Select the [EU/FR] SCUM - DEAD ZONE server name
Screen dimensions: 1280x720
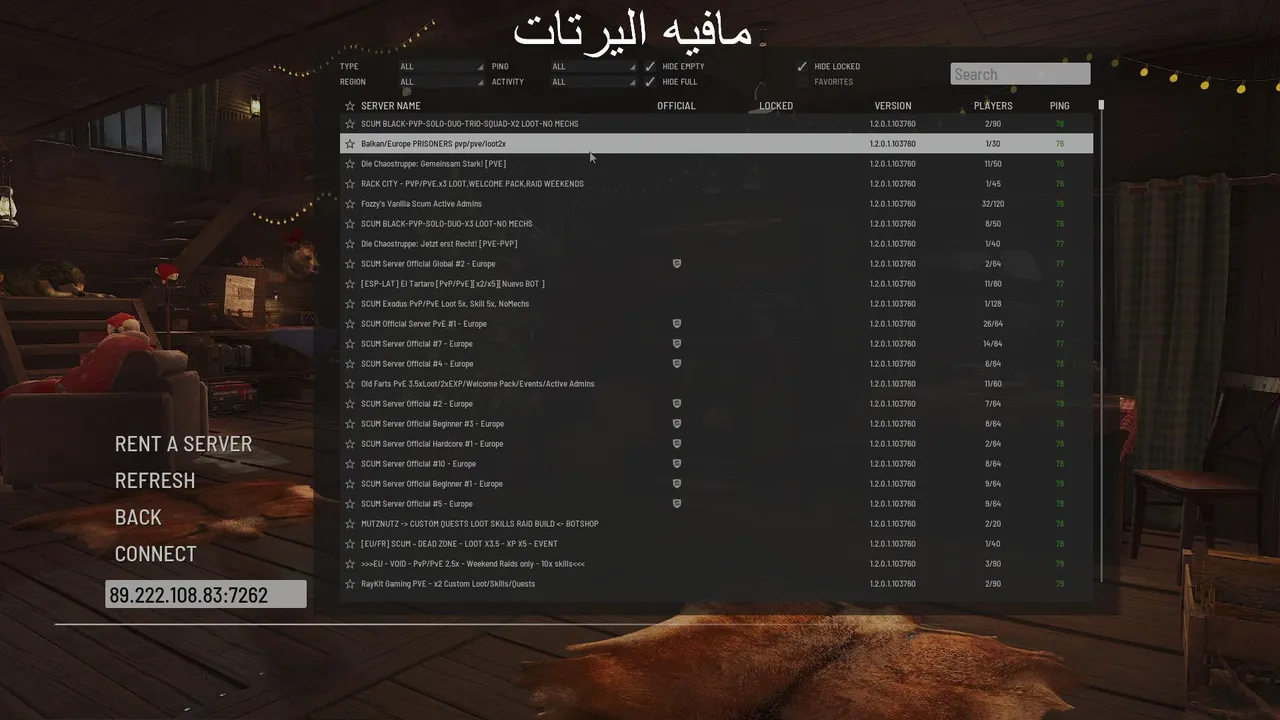coord(459,544)
